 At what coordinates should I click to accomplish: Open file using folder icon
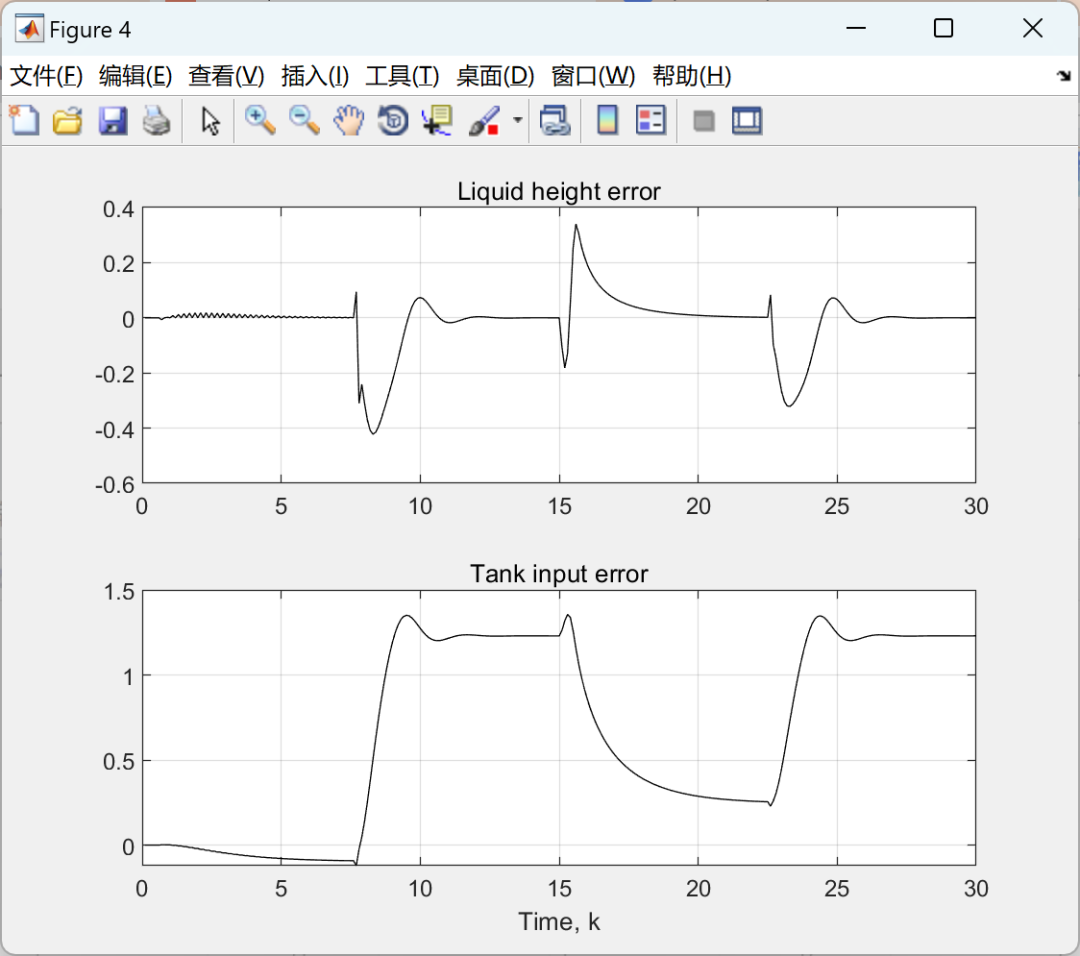(x=68, y=121)
